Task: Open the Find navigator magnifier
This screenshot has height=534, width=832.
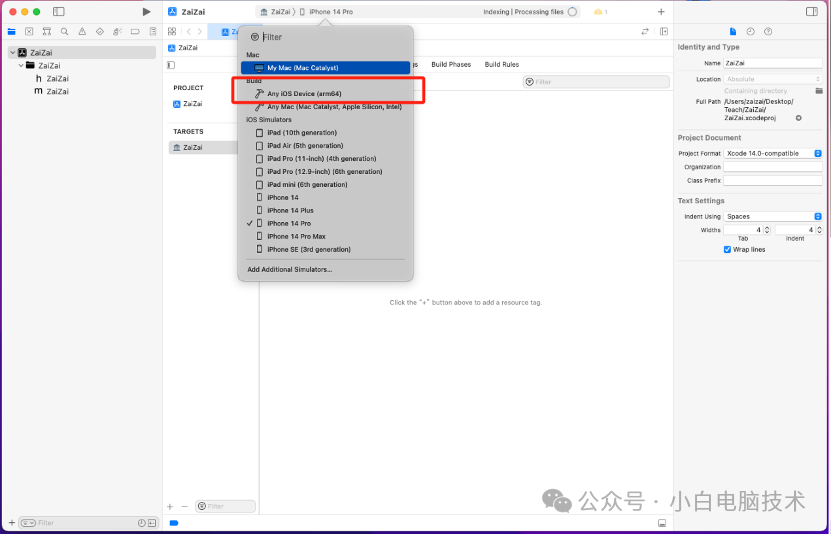Action: coord(64,32)
